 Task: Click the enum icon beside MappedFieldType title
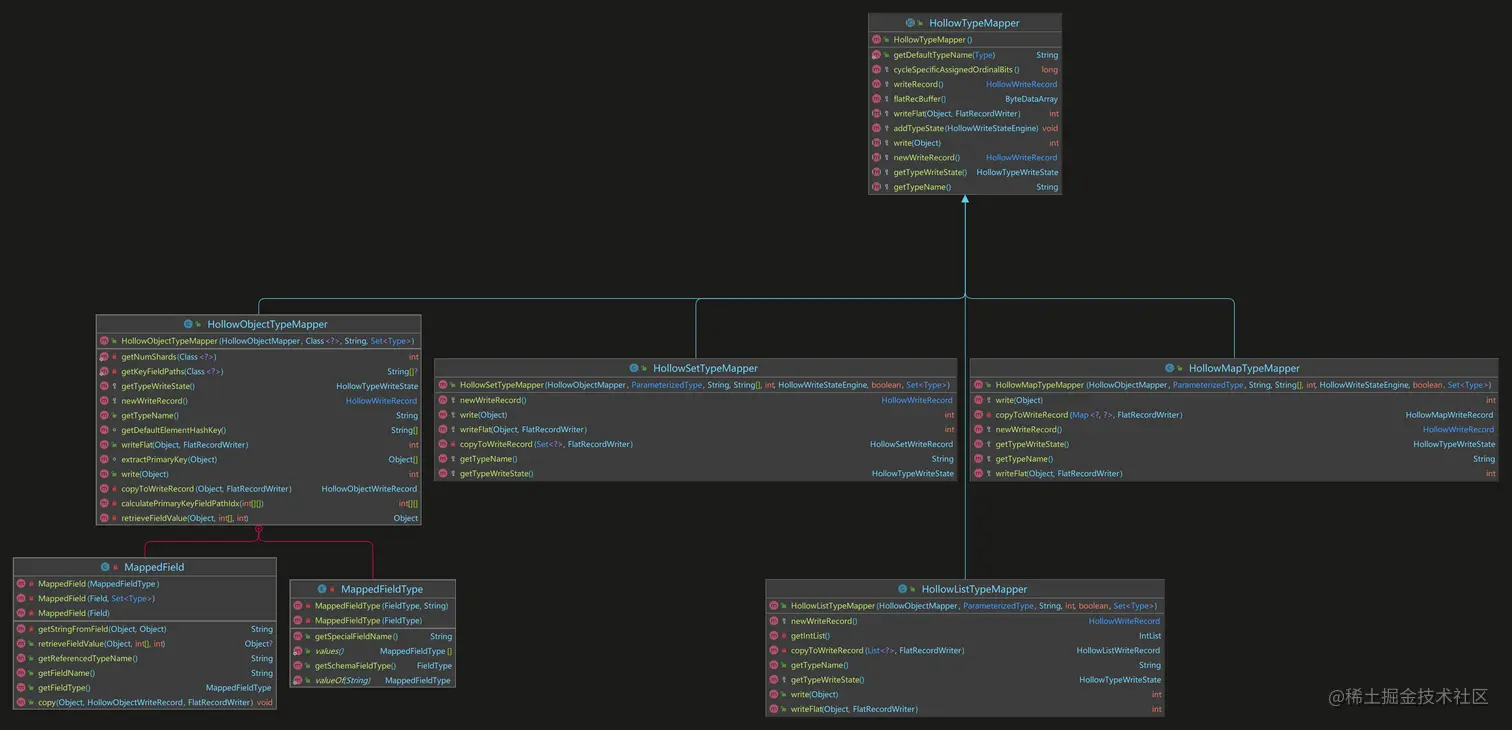coord(321,588)
